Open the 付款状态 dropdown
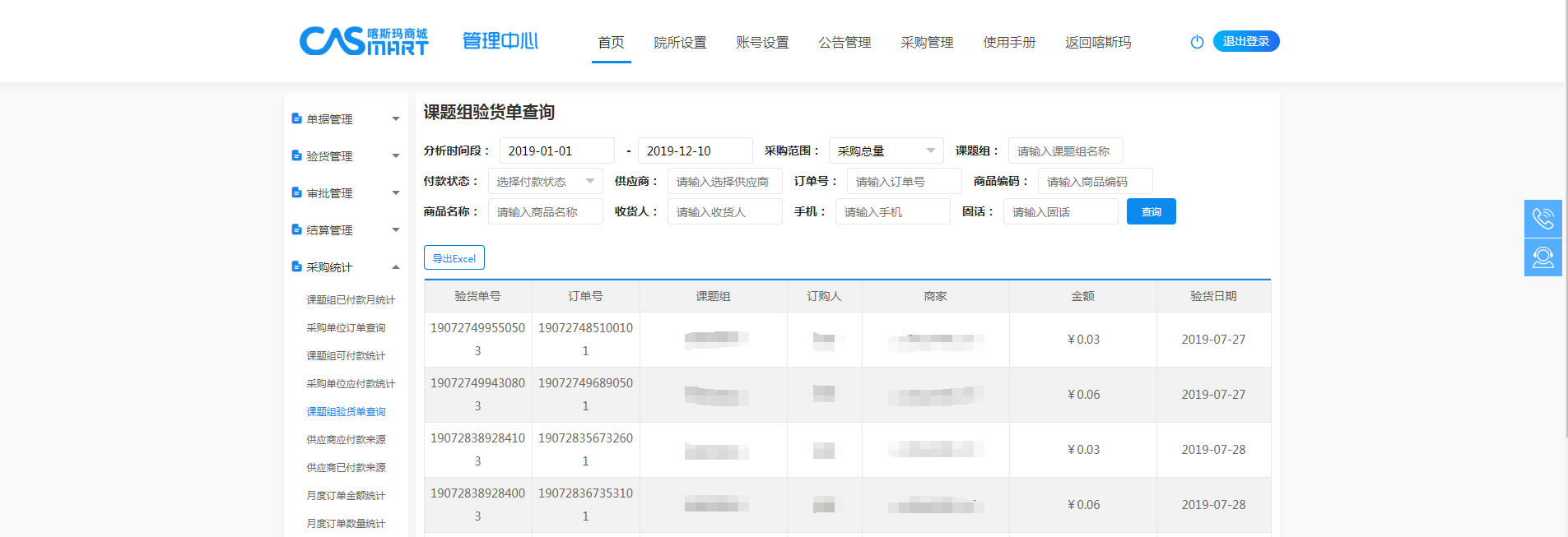The width and height of the screenshot is (1568, 537). click(545, 181)
